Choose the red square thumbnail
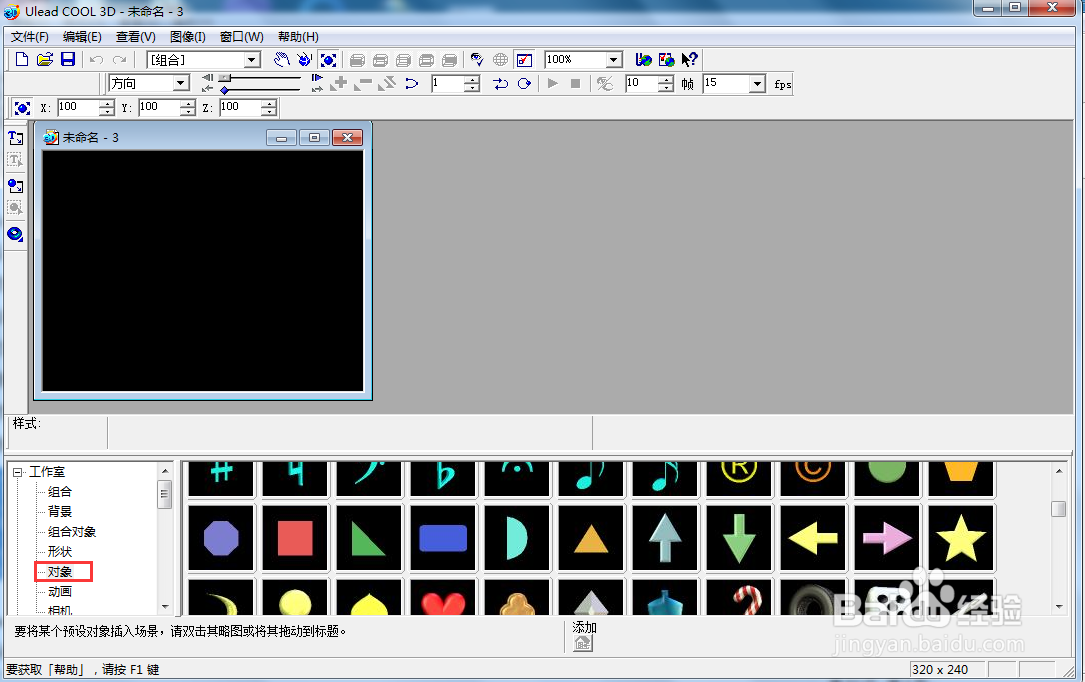 (x=295, y=538)
